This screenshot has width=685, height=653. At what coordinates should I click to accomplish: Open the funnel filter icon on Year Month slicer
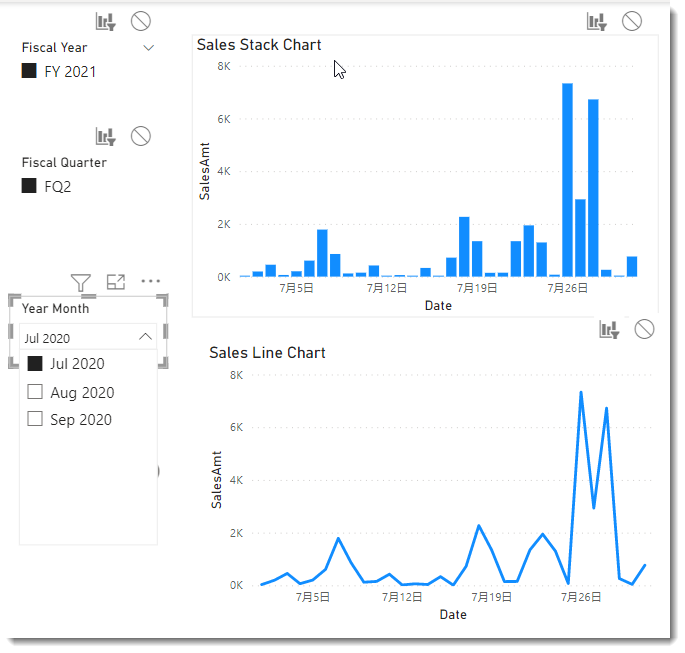pos(81,282)
